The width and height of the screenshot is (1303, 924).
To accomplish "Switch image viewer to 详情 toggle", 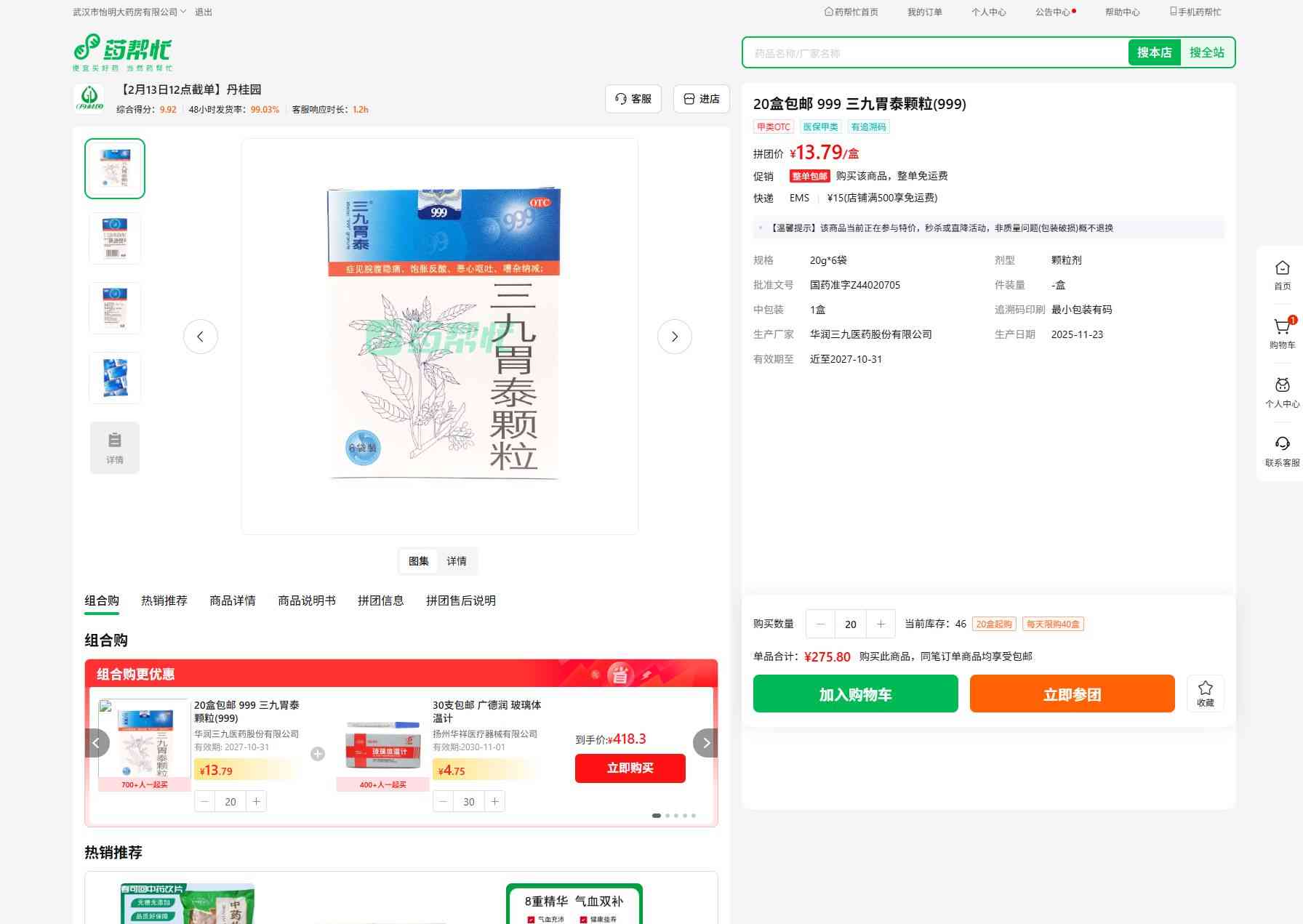I will (457, 561).
